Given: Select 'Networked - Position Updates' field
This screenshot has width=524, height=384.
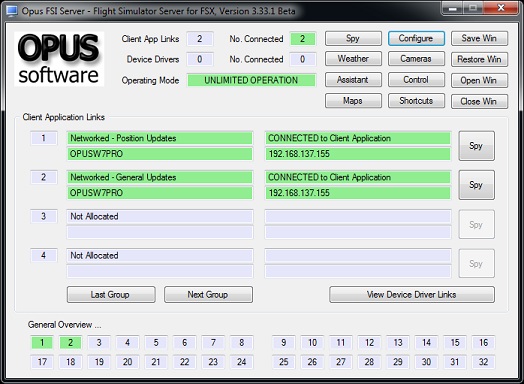Looking at the screenshot, I should [x=160, y=138].
